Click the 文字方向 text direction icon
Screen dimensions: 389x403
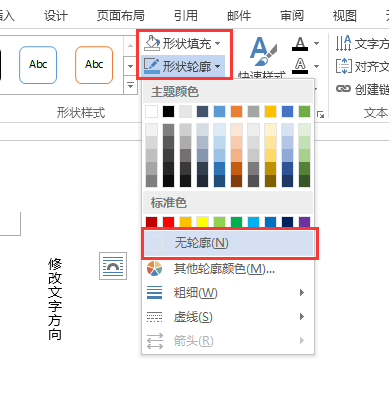click(343, 43)
